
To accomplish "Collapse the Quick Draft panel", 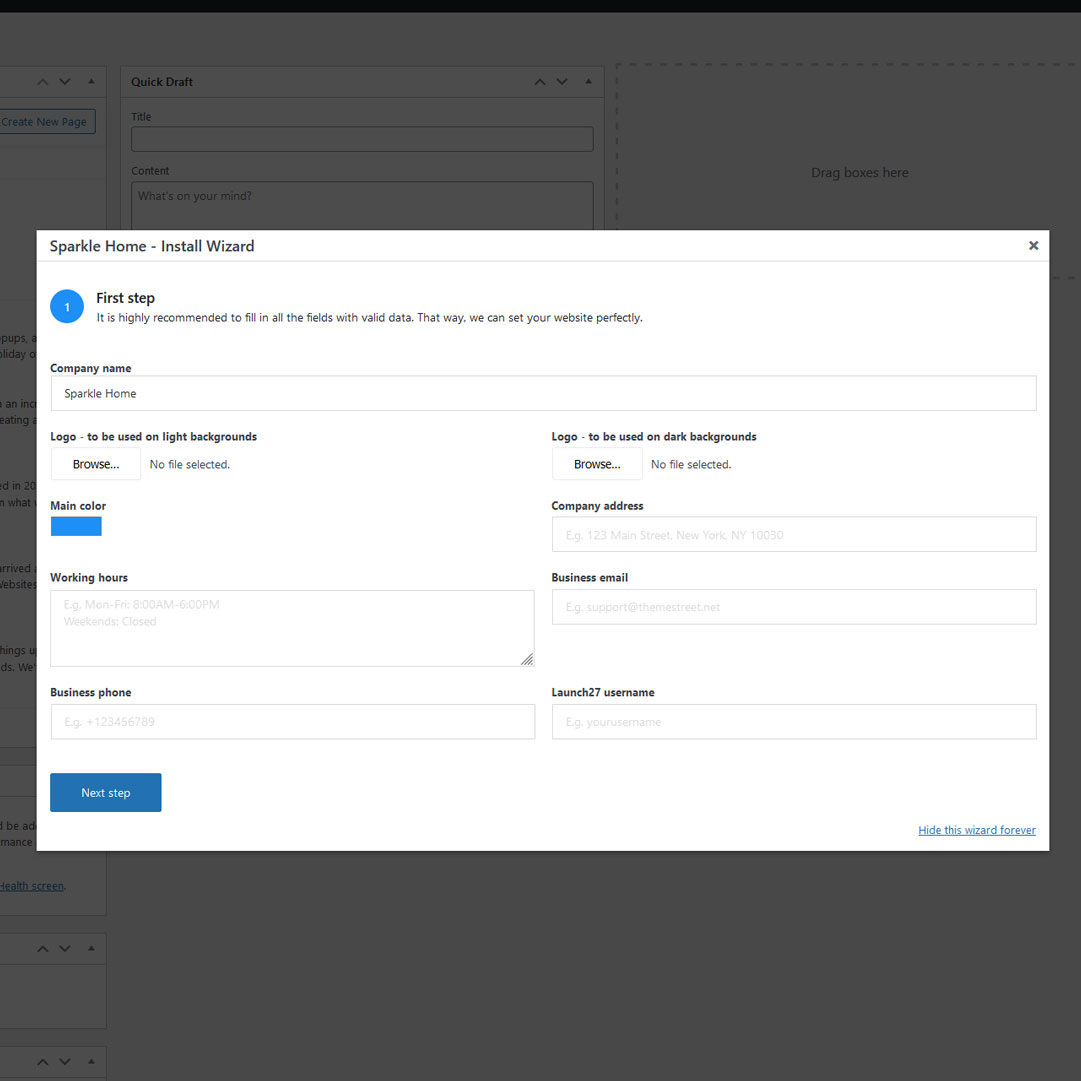I will click(x=588, y=82).
